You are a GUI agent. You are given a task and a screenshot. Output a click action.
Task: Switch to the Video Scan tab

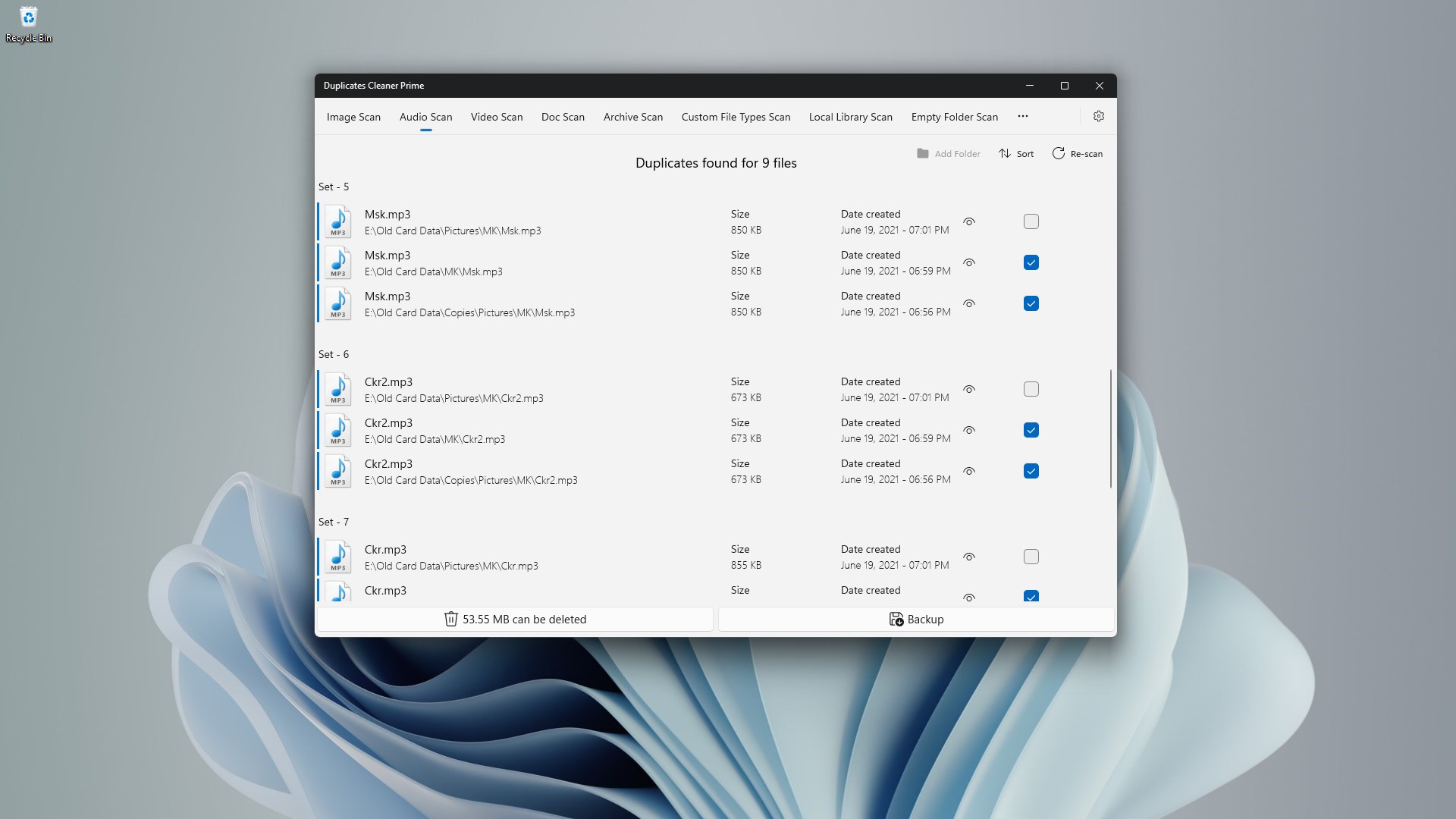click(x=496, y=117)
